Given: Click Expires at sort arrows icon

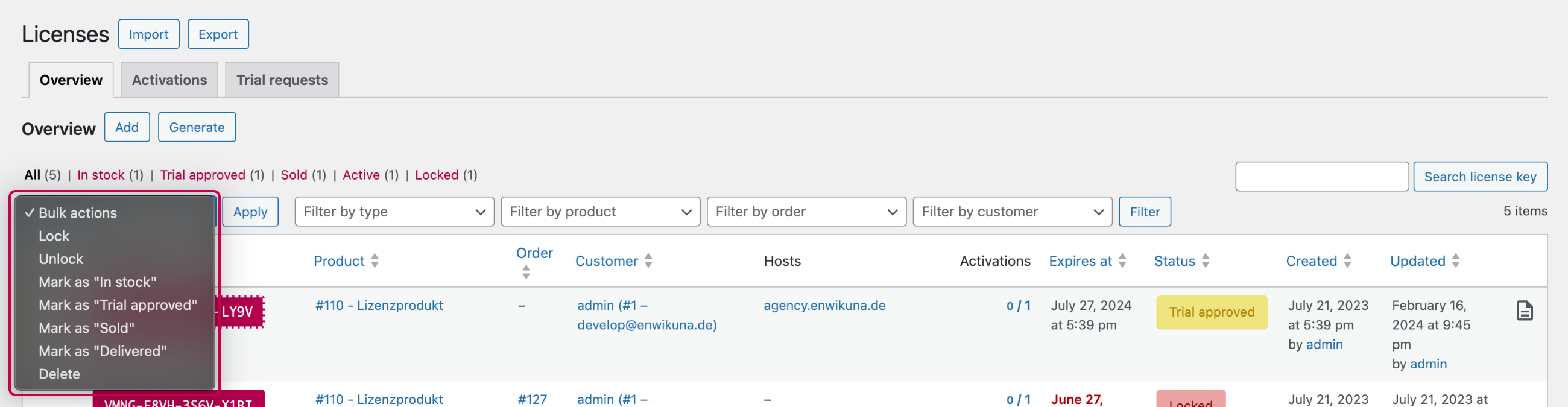Looking at the screenshot, I should 1122,261.
